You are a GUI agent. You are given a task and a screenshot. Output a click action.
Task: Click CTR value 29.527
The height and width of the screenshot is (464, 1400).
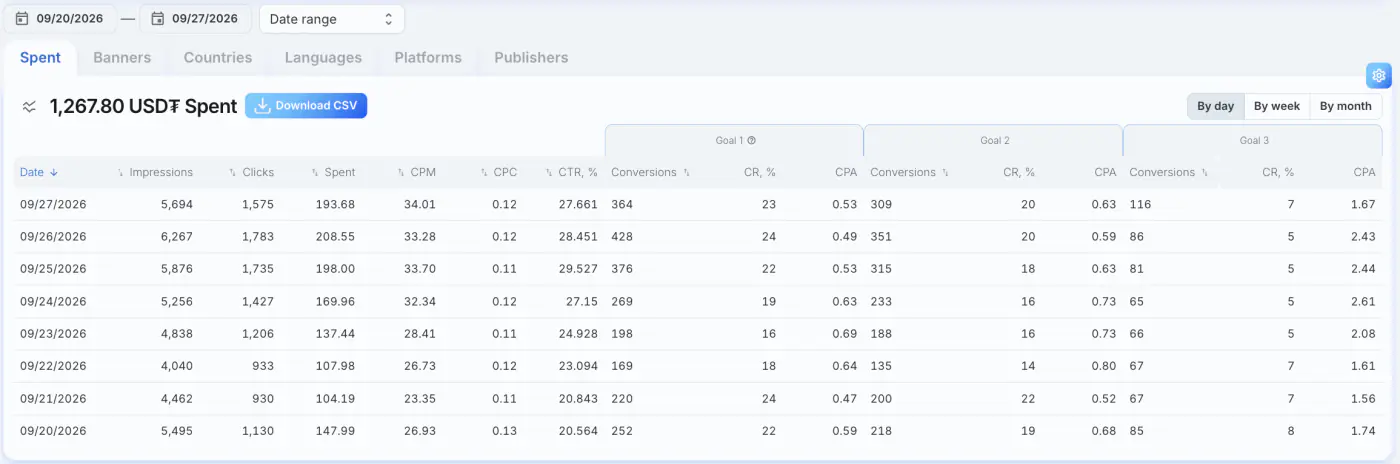pos(577,269)
